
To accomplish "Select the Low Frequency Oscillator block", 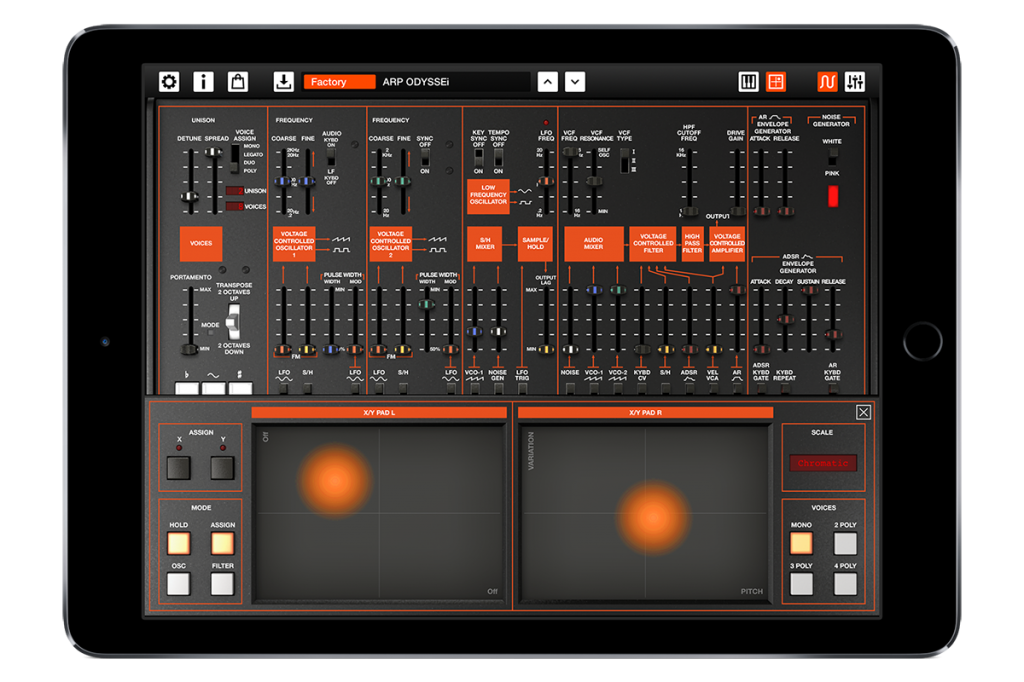I will click(488, 196).
